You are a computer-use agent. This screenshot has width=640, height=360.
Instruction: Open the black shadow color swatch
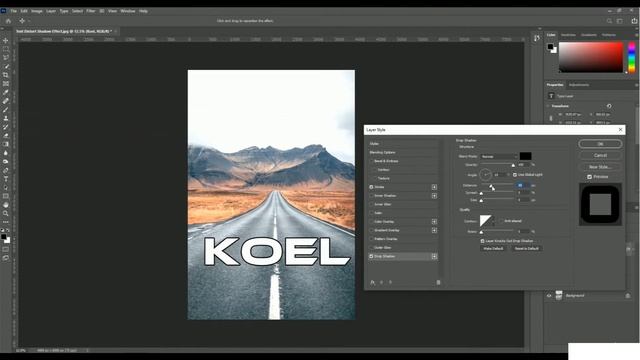[x=525, y=156]
